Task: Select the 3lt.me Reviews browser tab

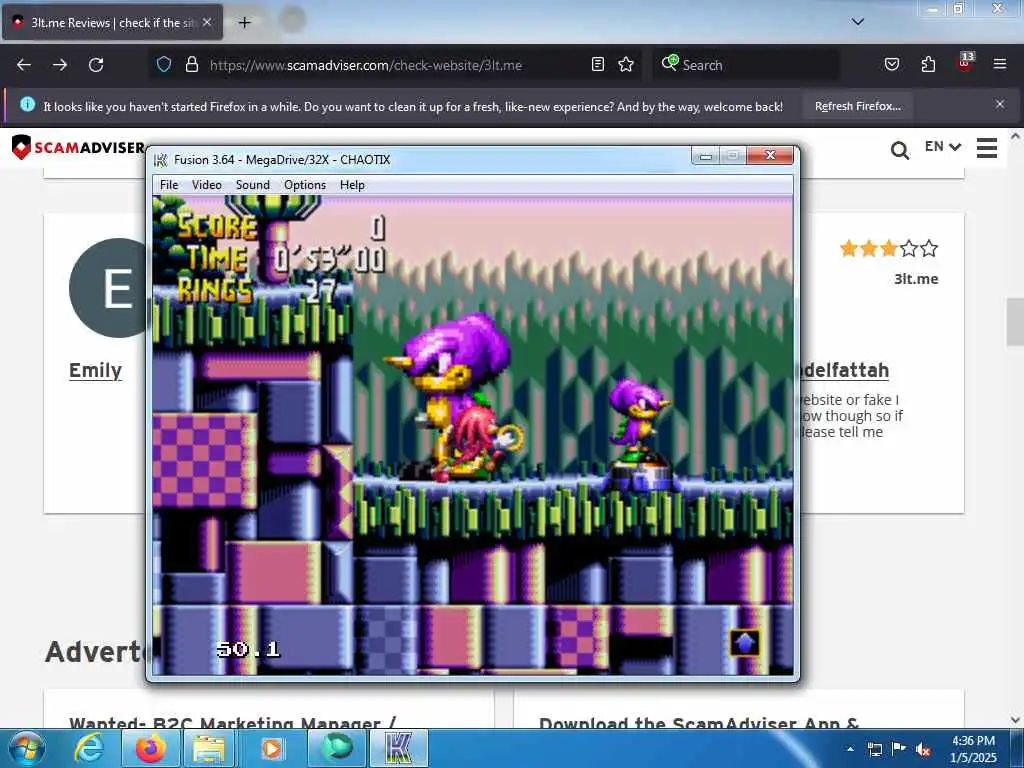Action: [x=112, y=22]
